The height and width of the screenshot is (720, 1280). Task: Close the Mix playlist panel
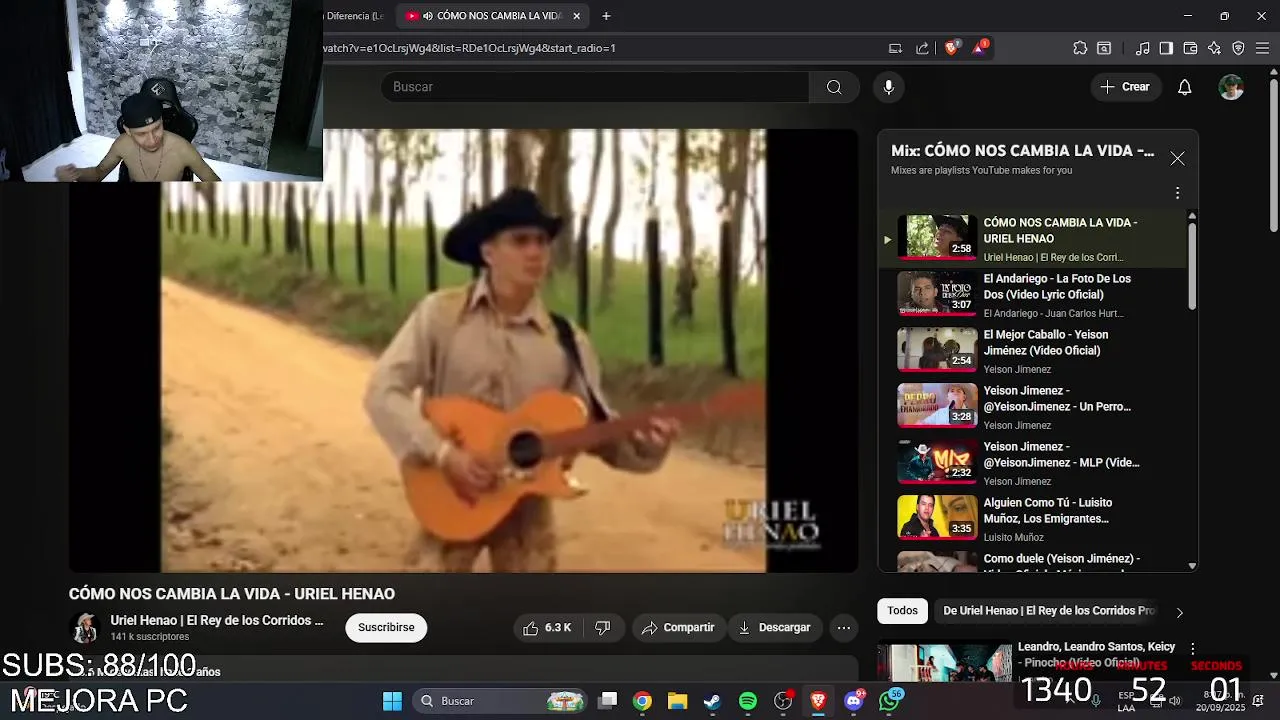point(1177,159)
